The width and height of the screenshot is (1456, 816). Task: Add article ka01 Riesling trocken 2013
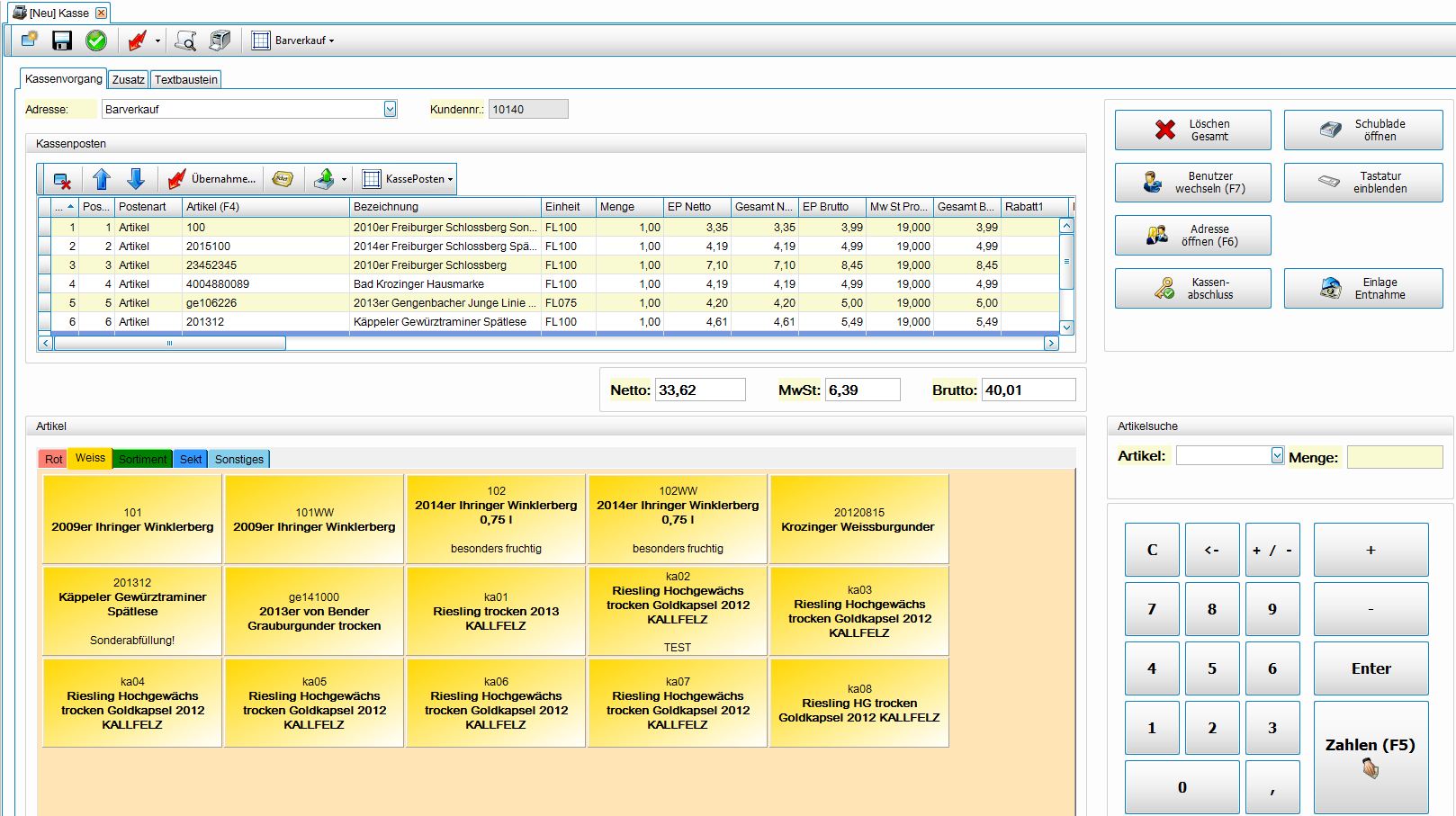click(x=496, y=611)
